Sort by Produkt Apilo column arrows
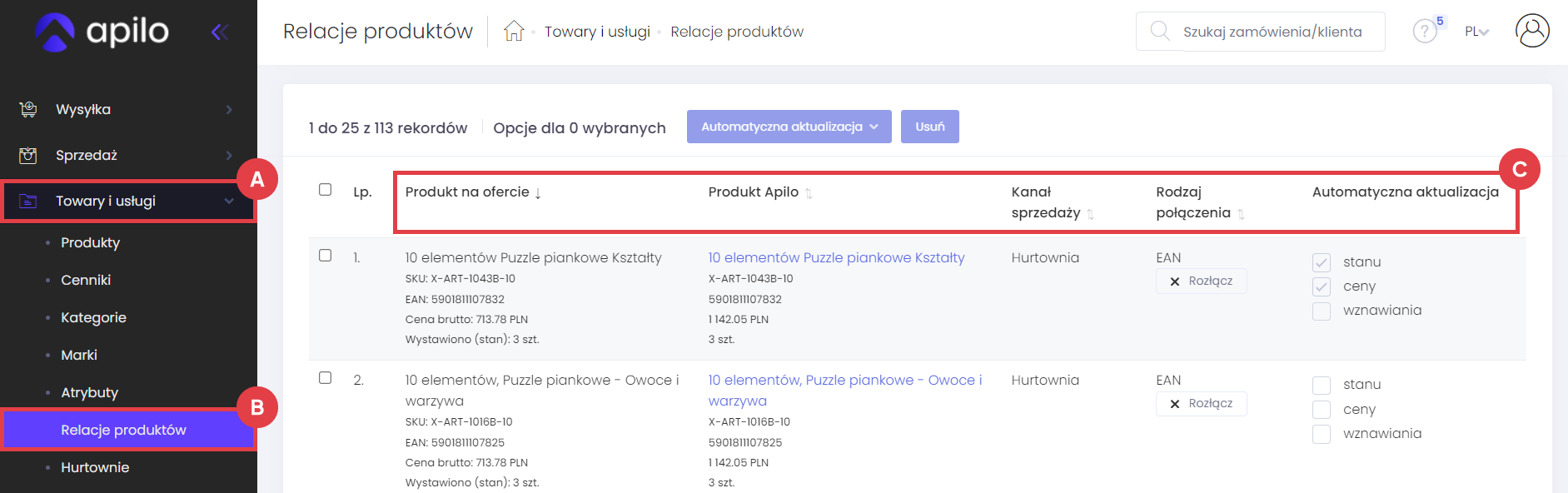Screen dimensions: 1568x493 tap(809, 193)
